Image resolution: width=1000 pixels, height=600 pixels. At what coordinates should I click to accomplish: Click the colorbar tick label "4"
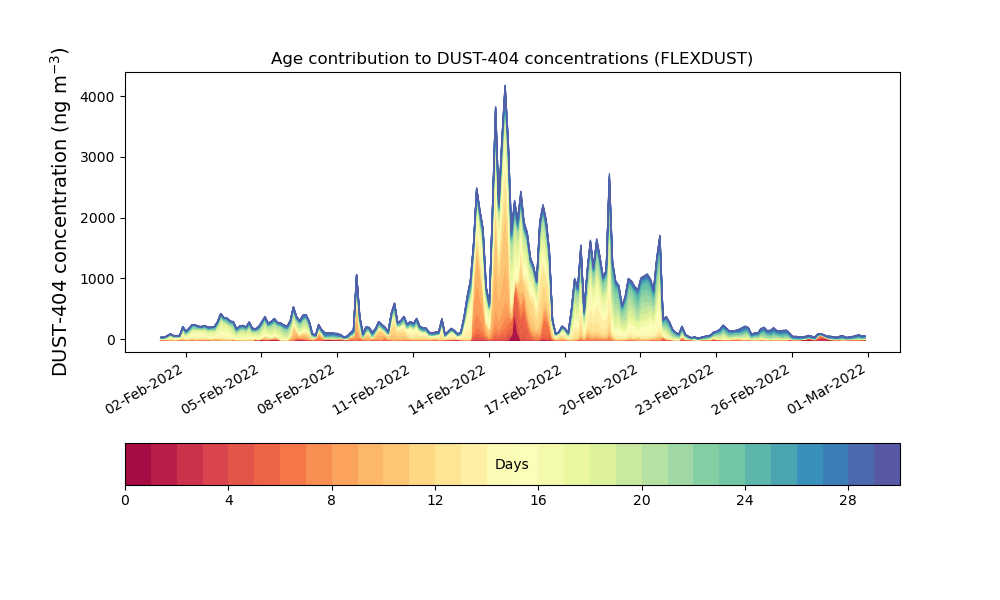coord(228,501)
